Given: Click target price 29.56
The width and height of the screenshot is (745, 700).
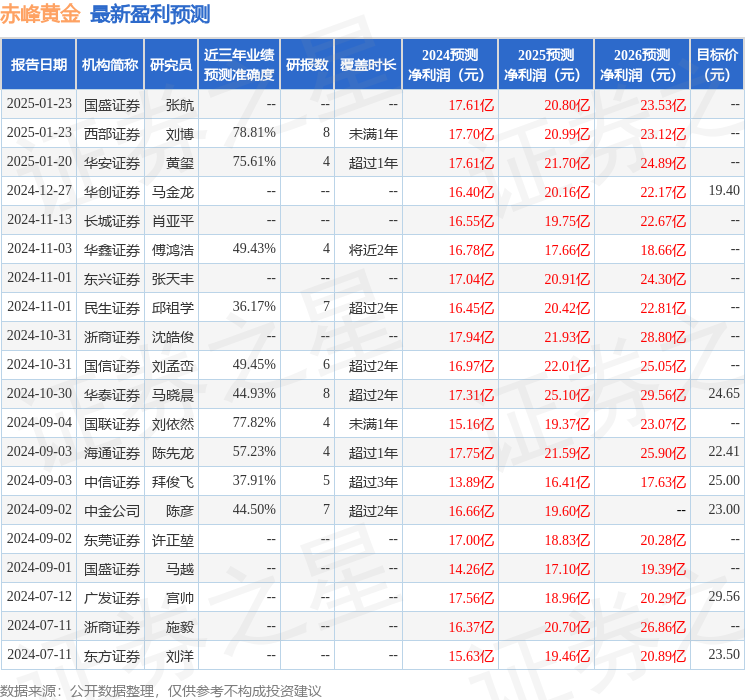Looking at the screenshot, I should [724, 596].
